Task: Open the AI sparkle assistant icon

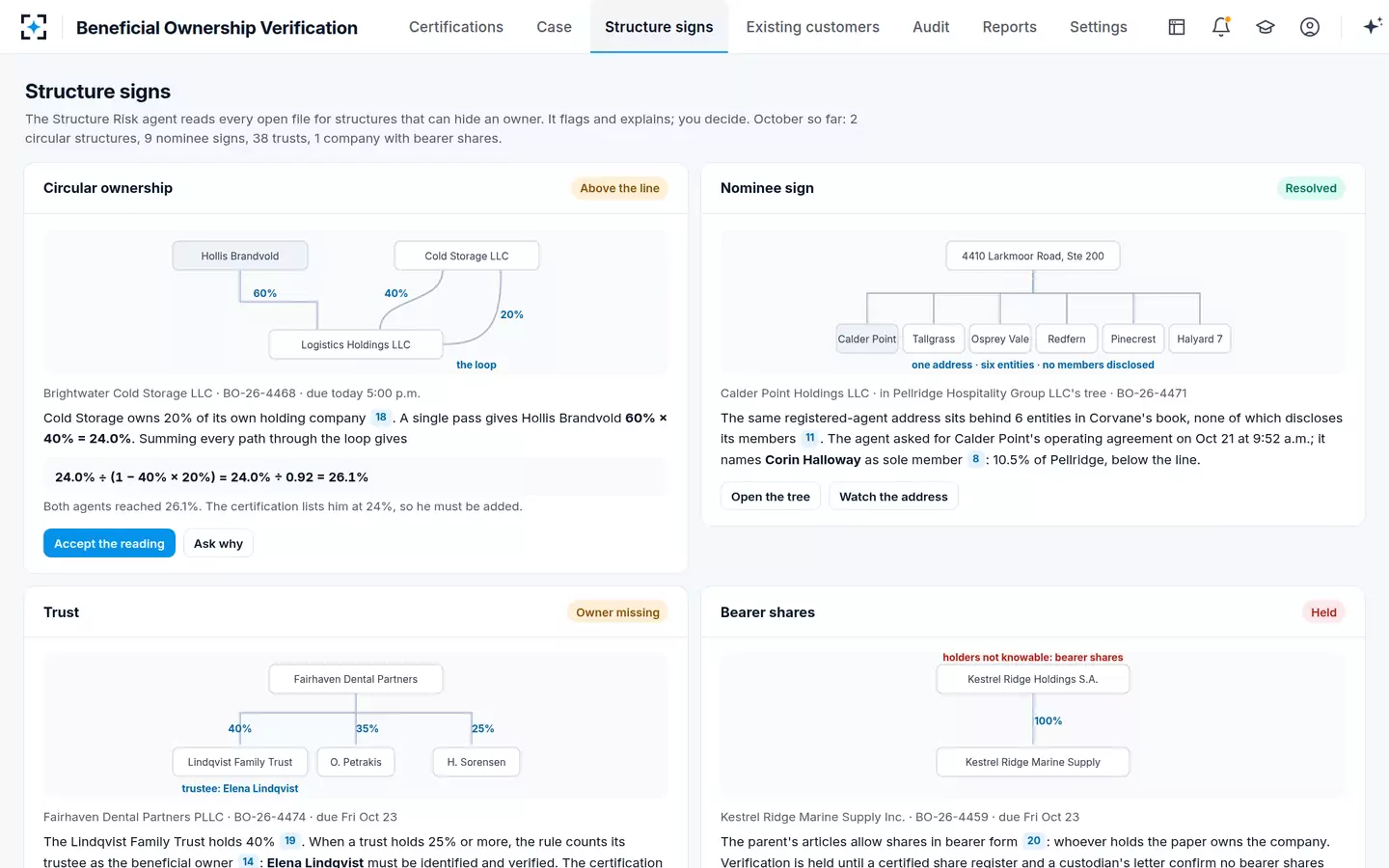Action: coord(1373,27)
